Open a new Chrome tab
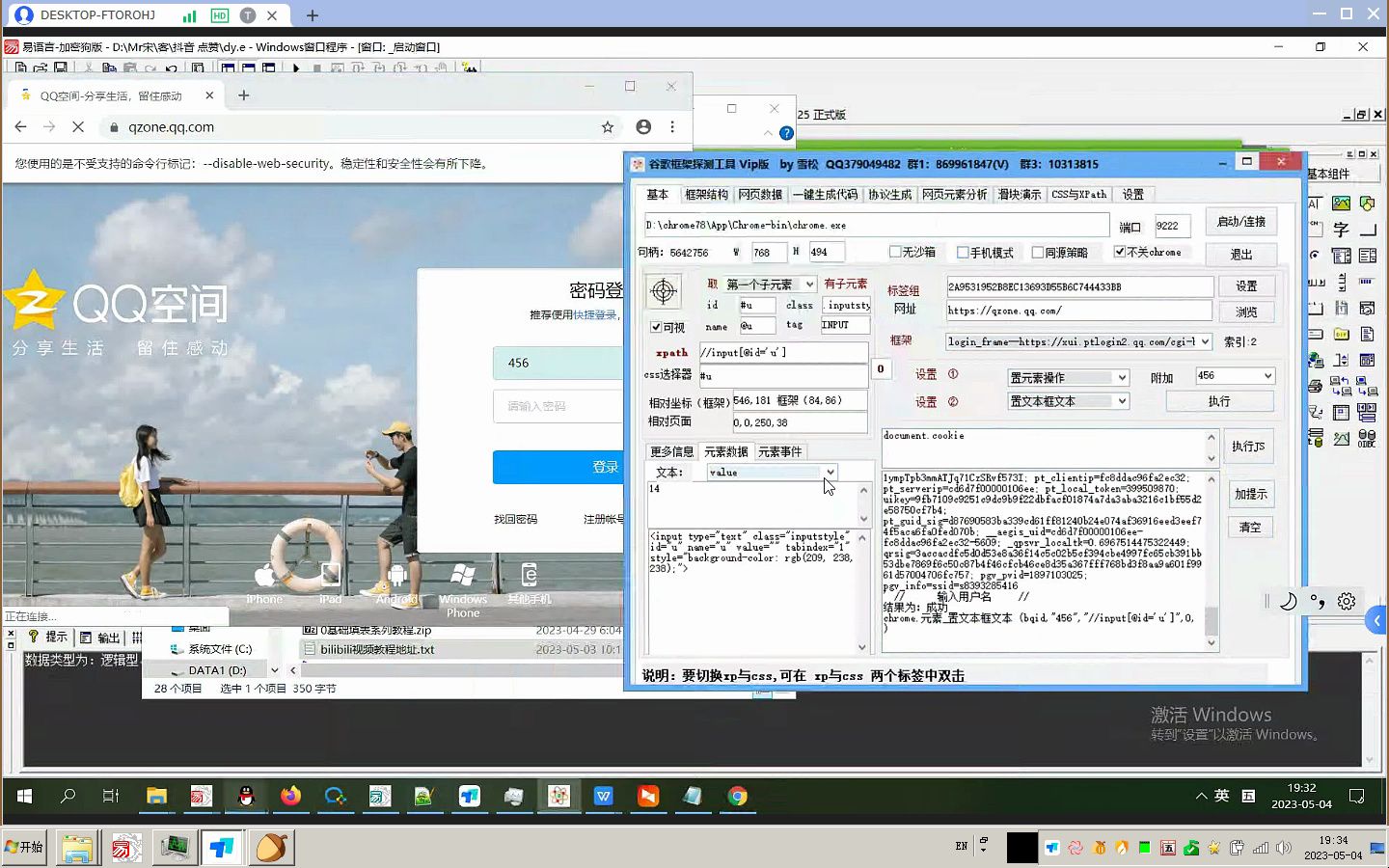The width and height of the screenshot is (1389, 868). pos(243,95)
